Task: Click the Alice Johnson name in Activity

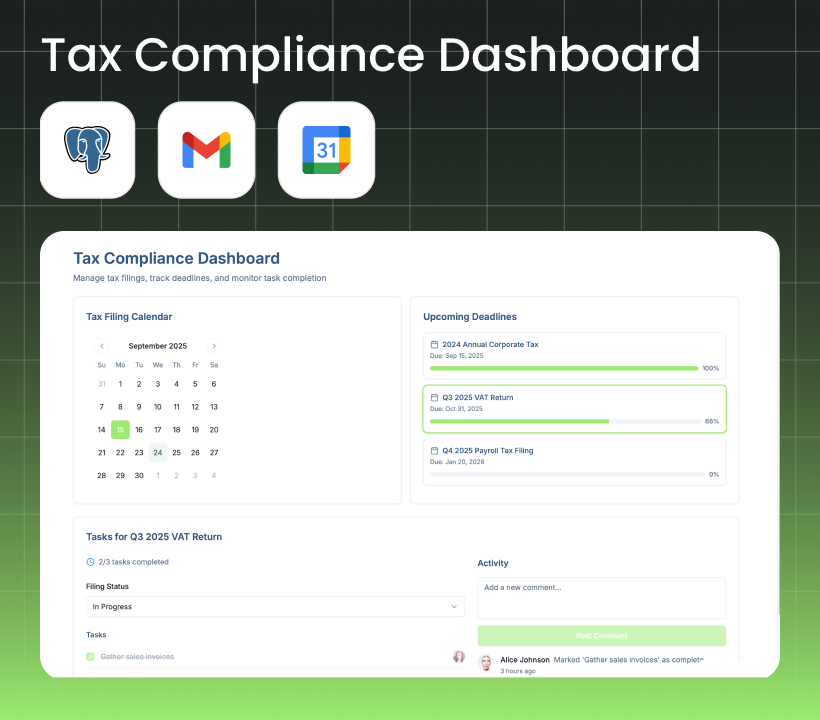Action: 525,660
